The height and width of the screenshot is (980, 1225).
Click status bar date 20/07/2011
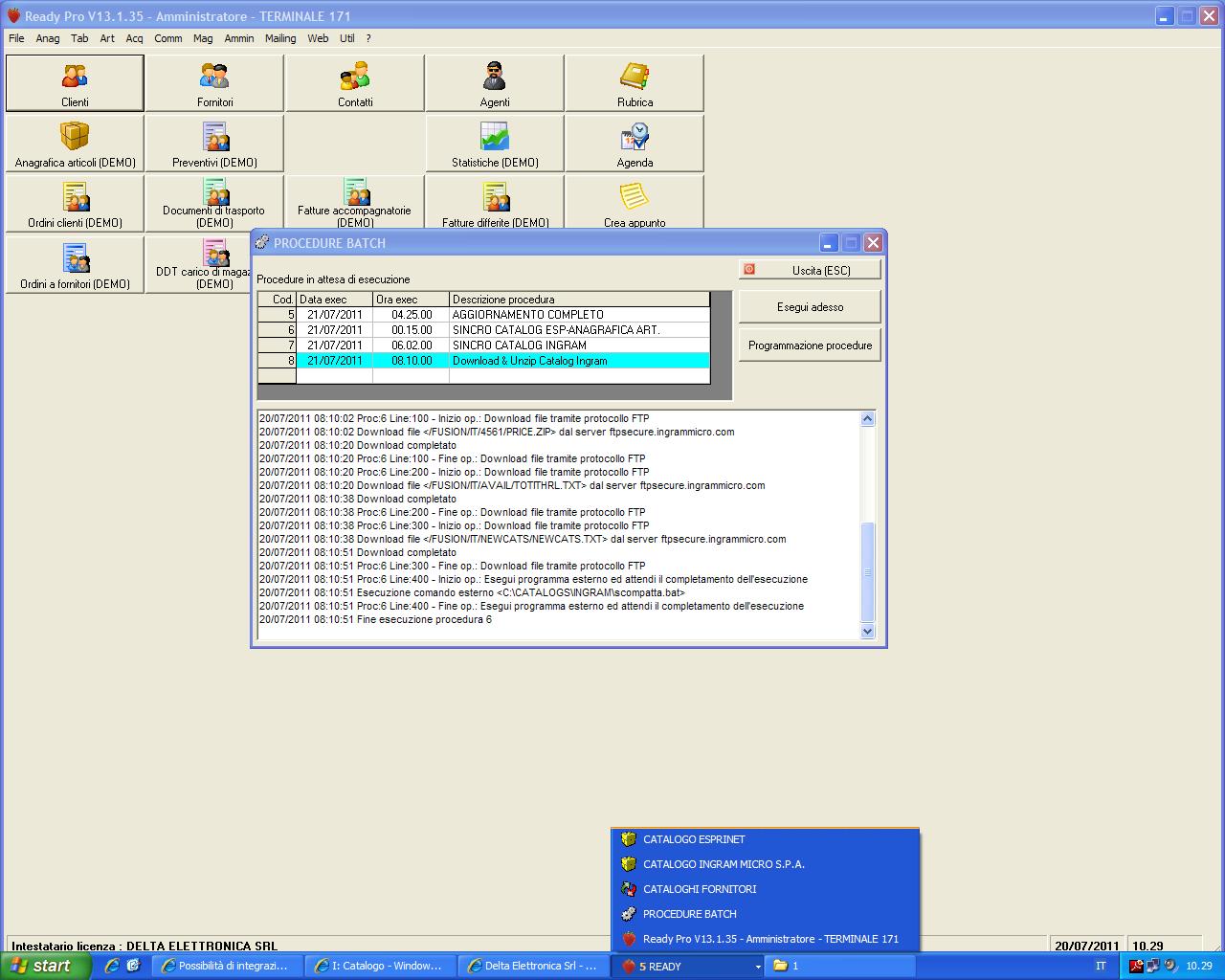click(1087, 946)
